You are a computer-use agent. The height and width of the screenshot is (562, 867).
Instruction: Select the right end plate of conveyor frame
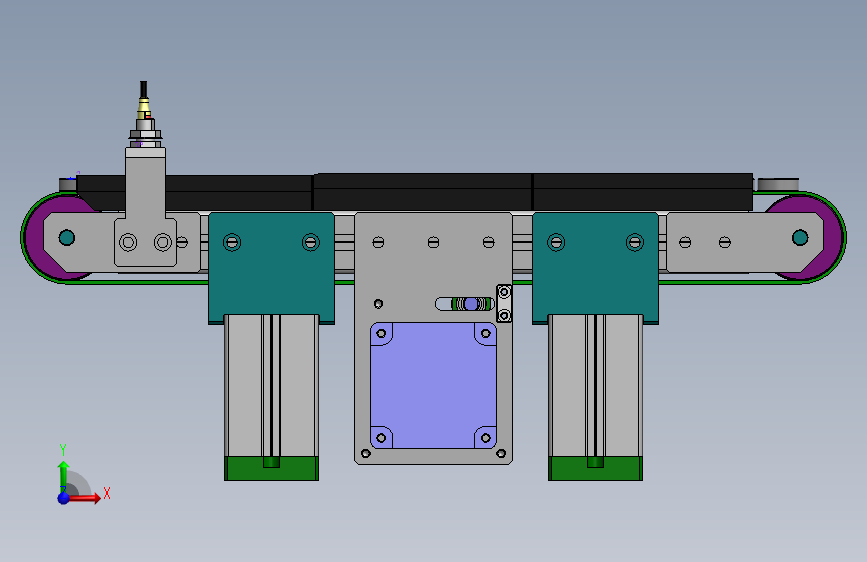(745, 242)
